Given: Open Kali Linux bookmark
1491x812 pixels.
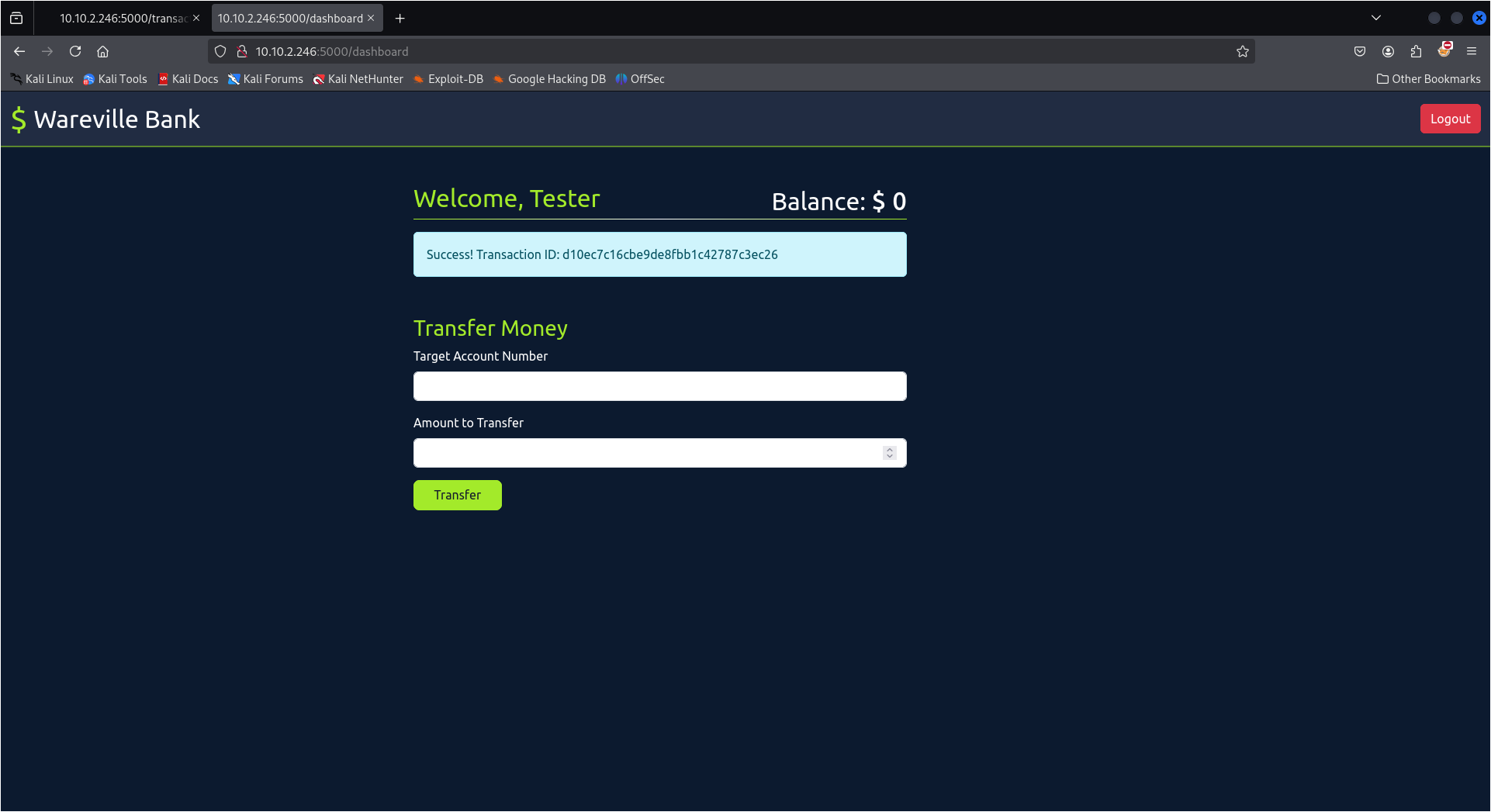Looking at the screenshot, I should 42,79.
